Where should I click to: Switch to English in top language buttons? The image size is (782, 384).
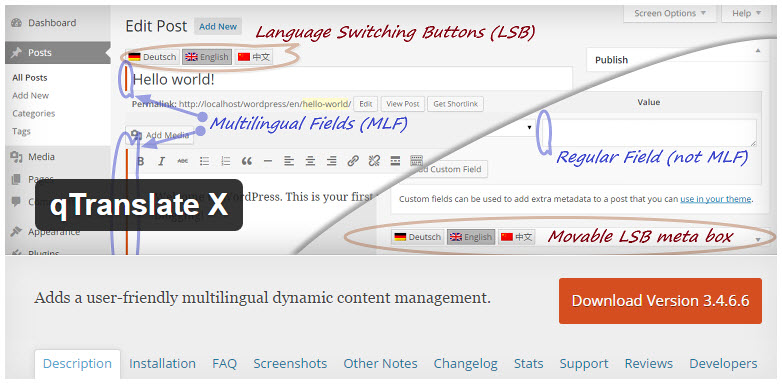click(x=206, y=57)
